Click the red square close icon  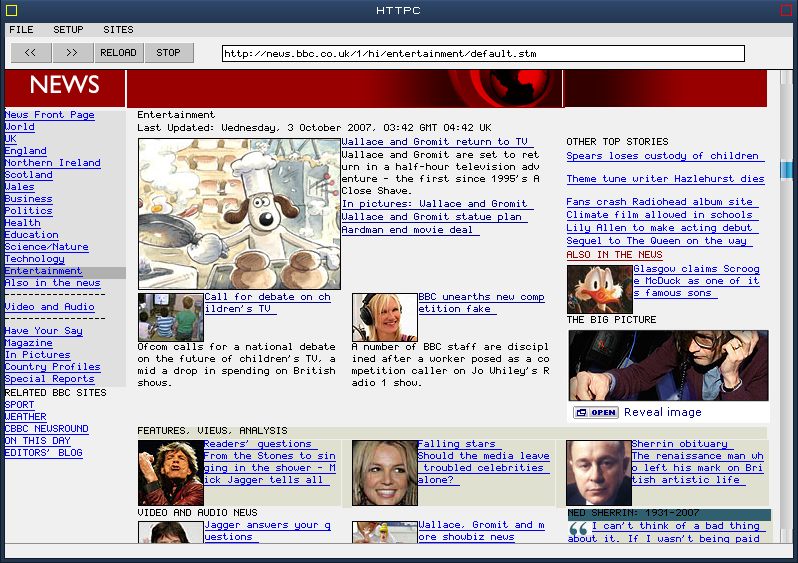pos(786,10)
